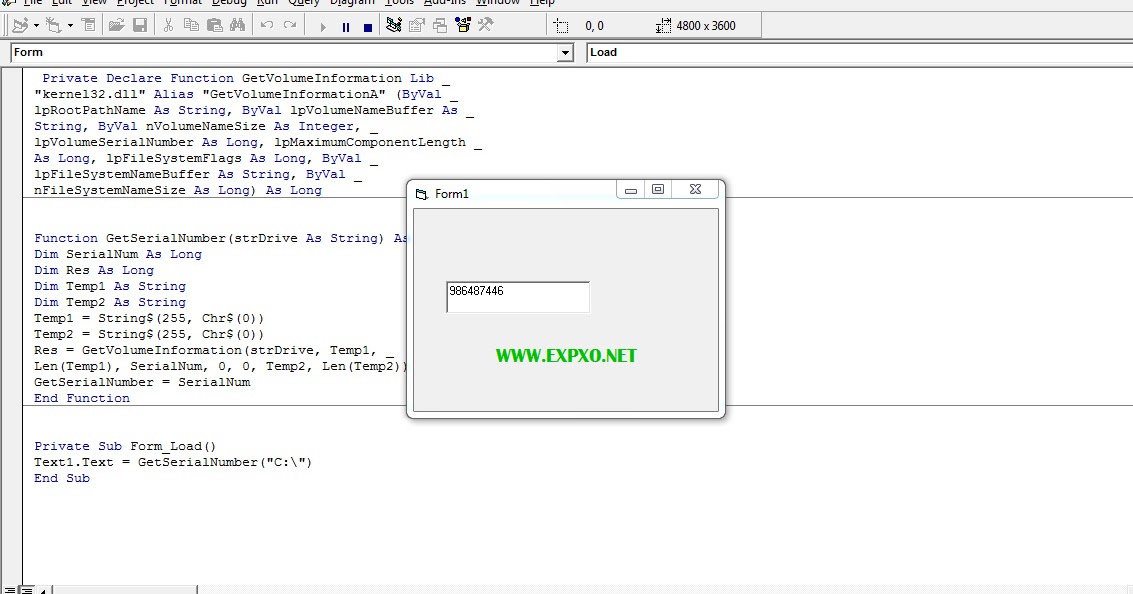Open the Menu Editor
The width and height of the screenshot is (1133, 594).
point(88,25)
